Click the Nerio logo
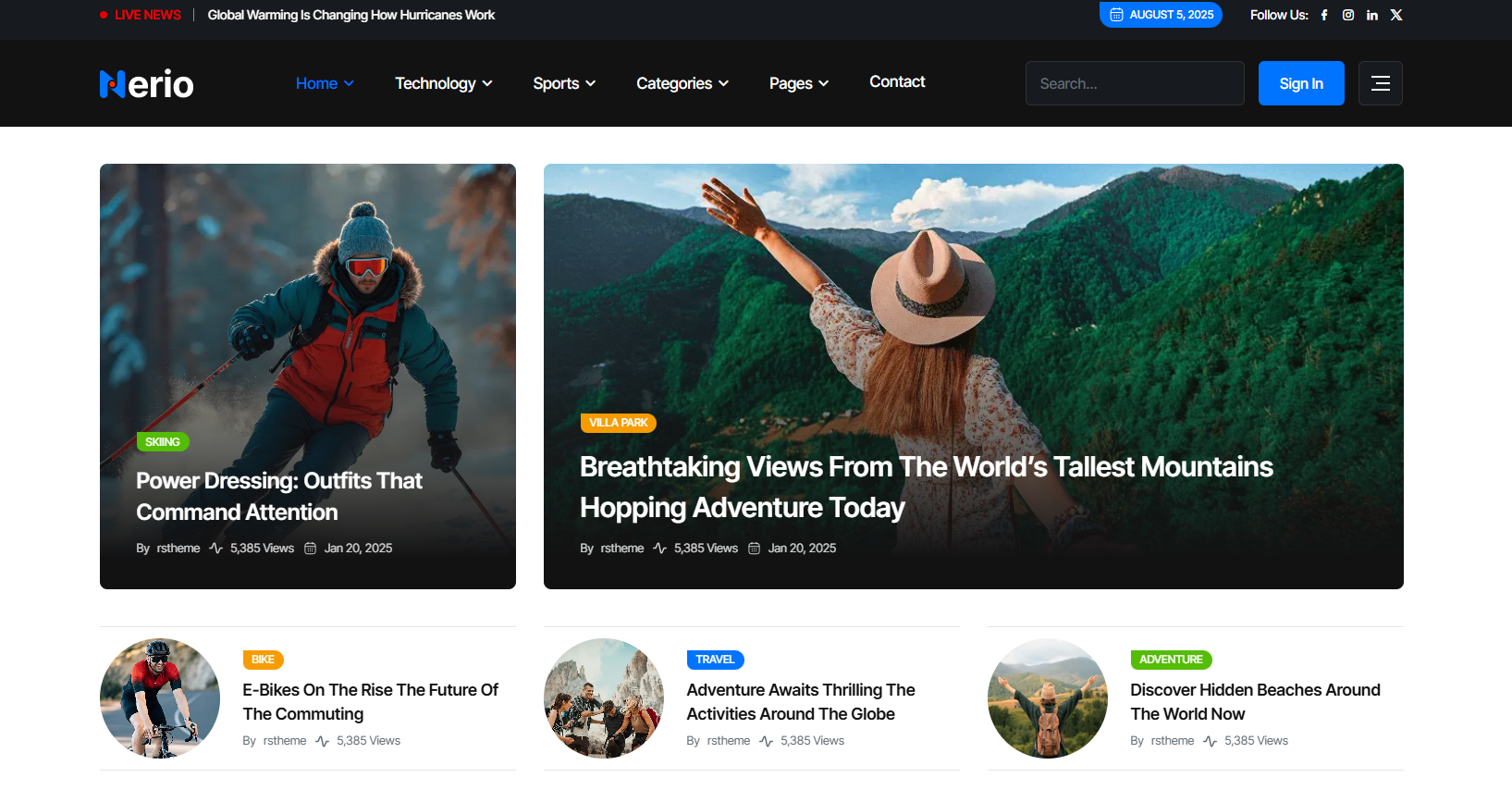 [x=146, y=84]
